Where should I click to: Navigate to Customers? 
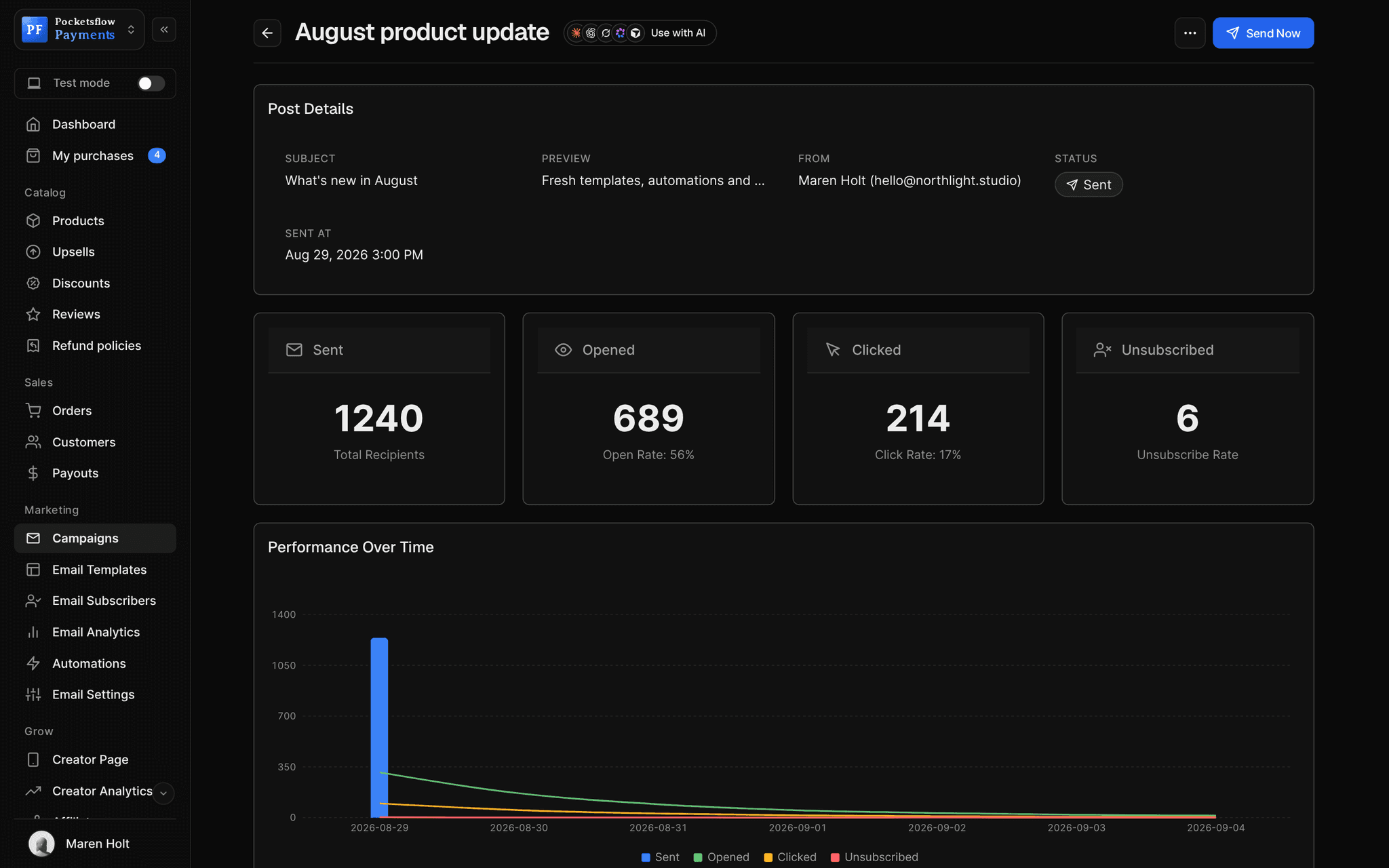(95, 442)
